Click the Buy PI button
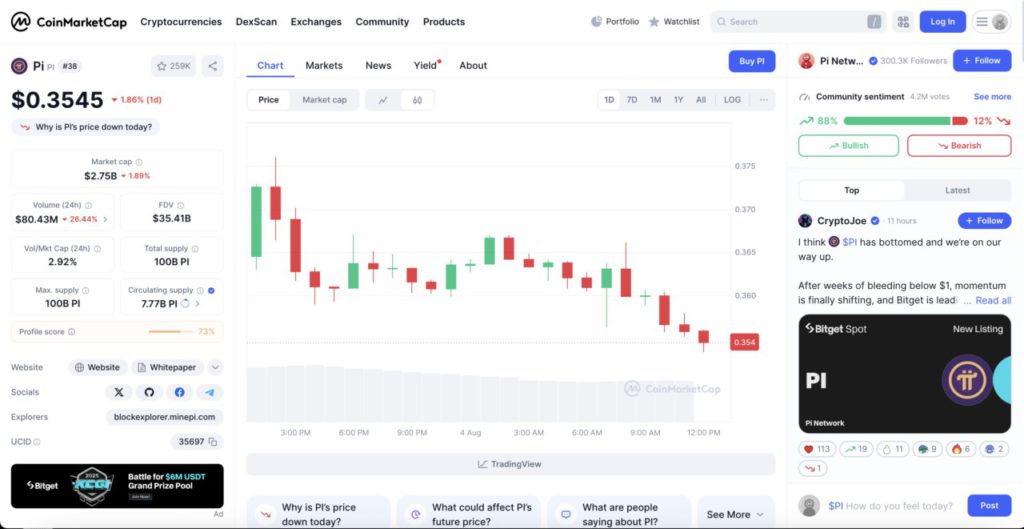1024x529 pixels. [x=751, y=61]
